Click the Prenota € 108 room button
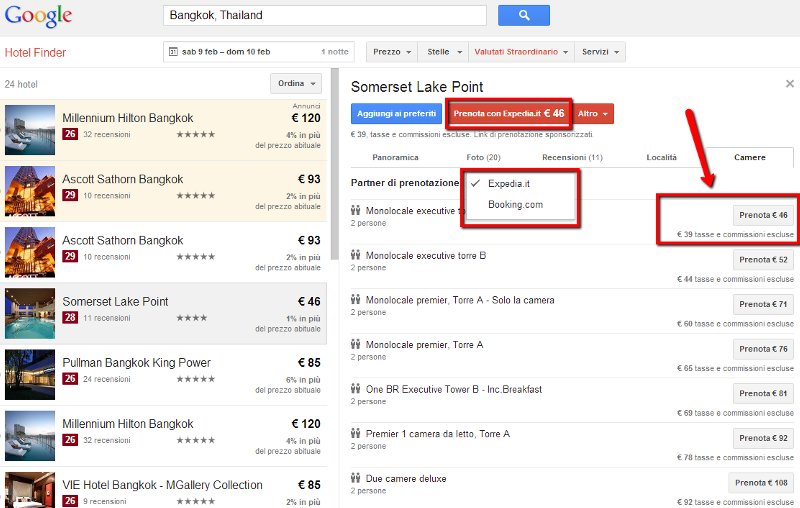 [761, 482]
